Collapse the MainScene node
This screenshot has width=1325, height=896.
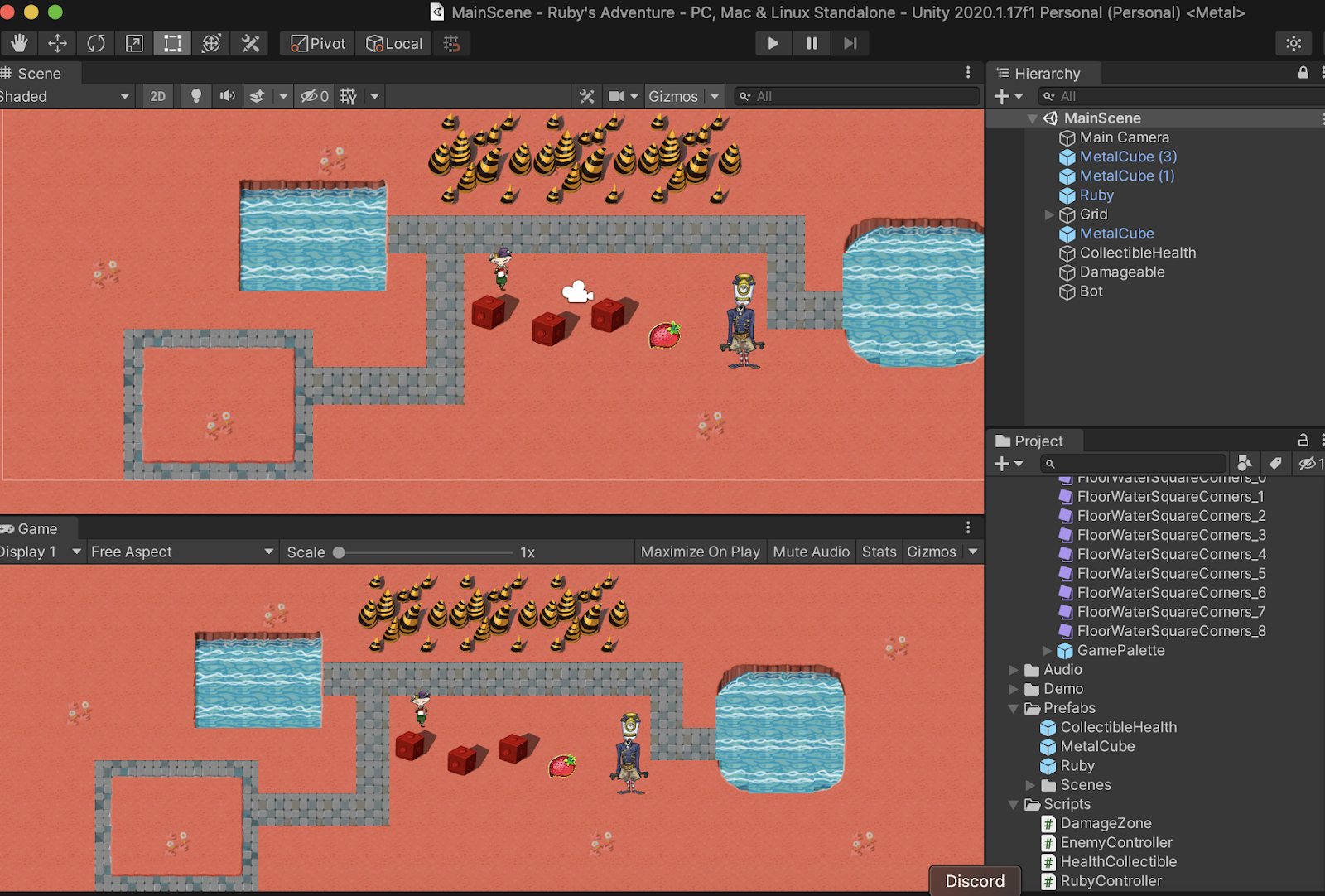pyautogui.click(x=1032, y=118)
